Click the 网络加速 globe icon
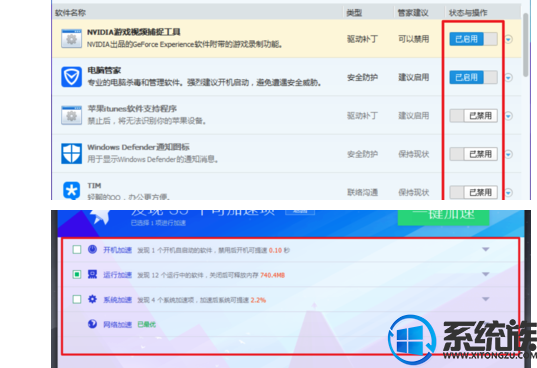 92,324
